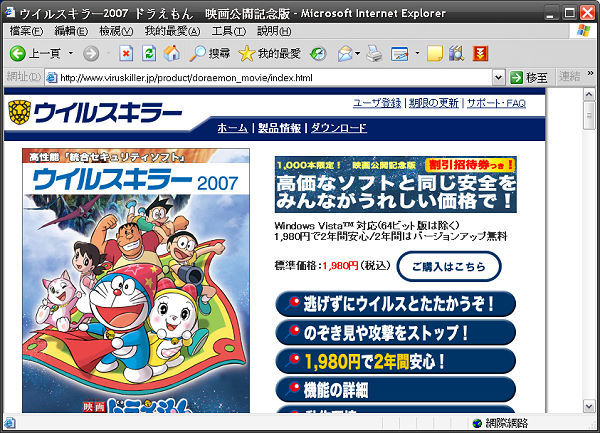This screenshot has height=433, width=600.
Task: Click the red 1,980円 price text
Action: [340, 265]
